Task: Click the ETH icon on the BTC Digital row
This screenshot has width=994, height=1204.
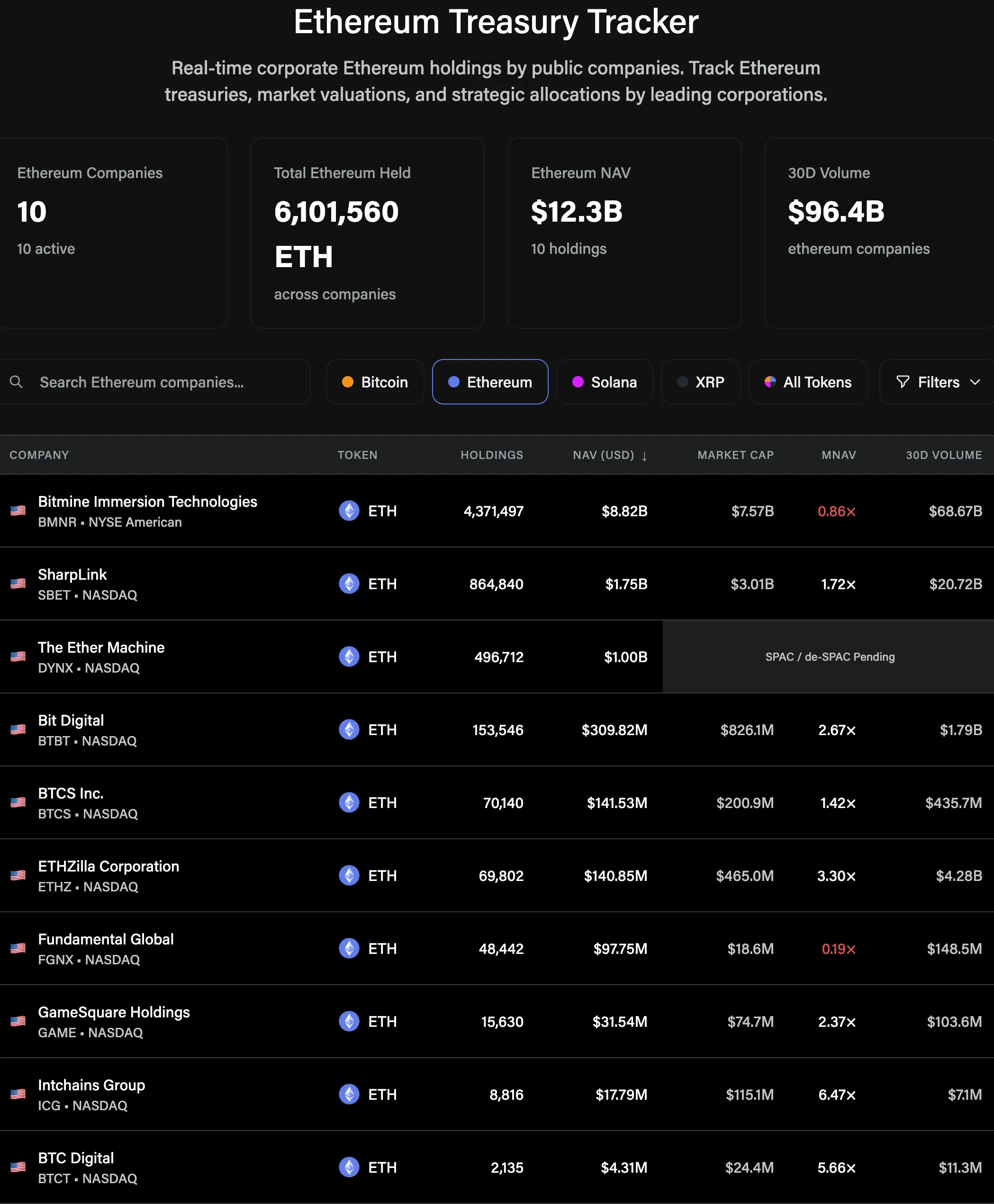Action: (x=349, y=1168)
